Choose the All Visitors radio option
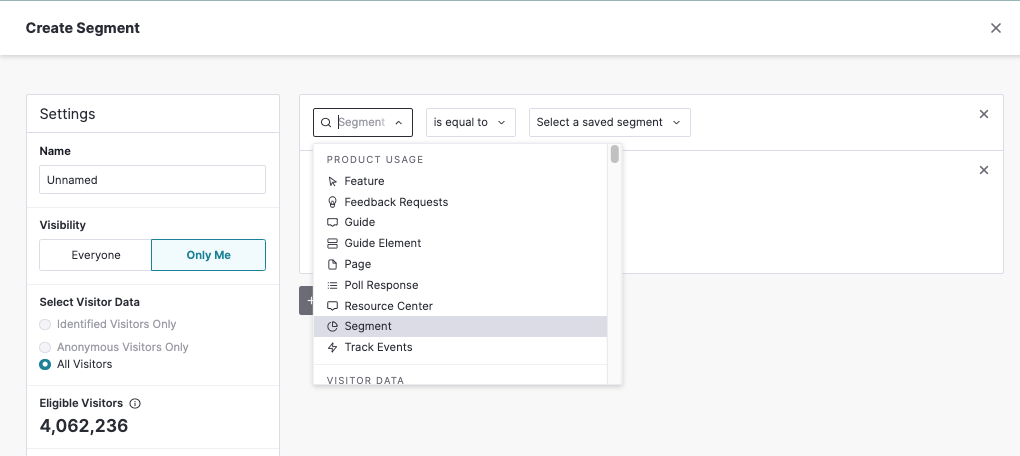 [x=45, y=364]
